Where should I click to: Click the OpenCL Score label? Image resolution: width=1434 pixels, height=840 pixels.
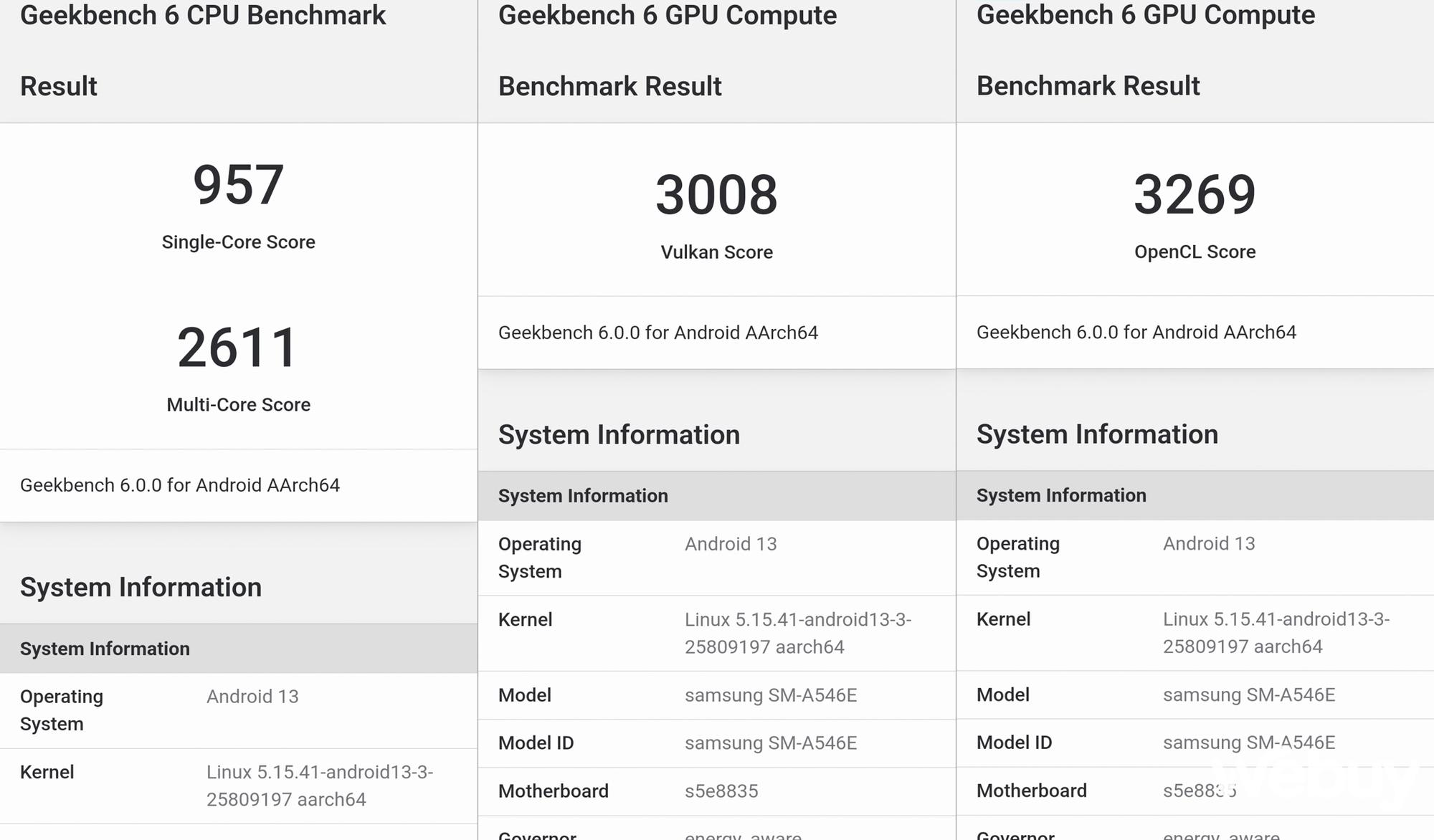[x=1195, y=252]
